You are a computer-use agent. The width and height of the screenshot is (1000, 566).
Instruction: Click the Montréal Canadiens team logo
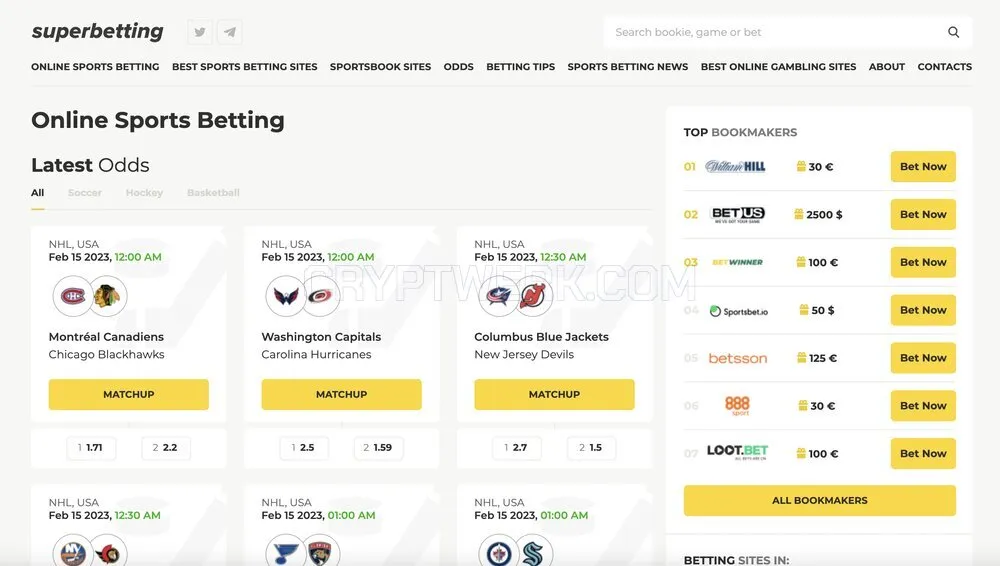click(73, 296)
